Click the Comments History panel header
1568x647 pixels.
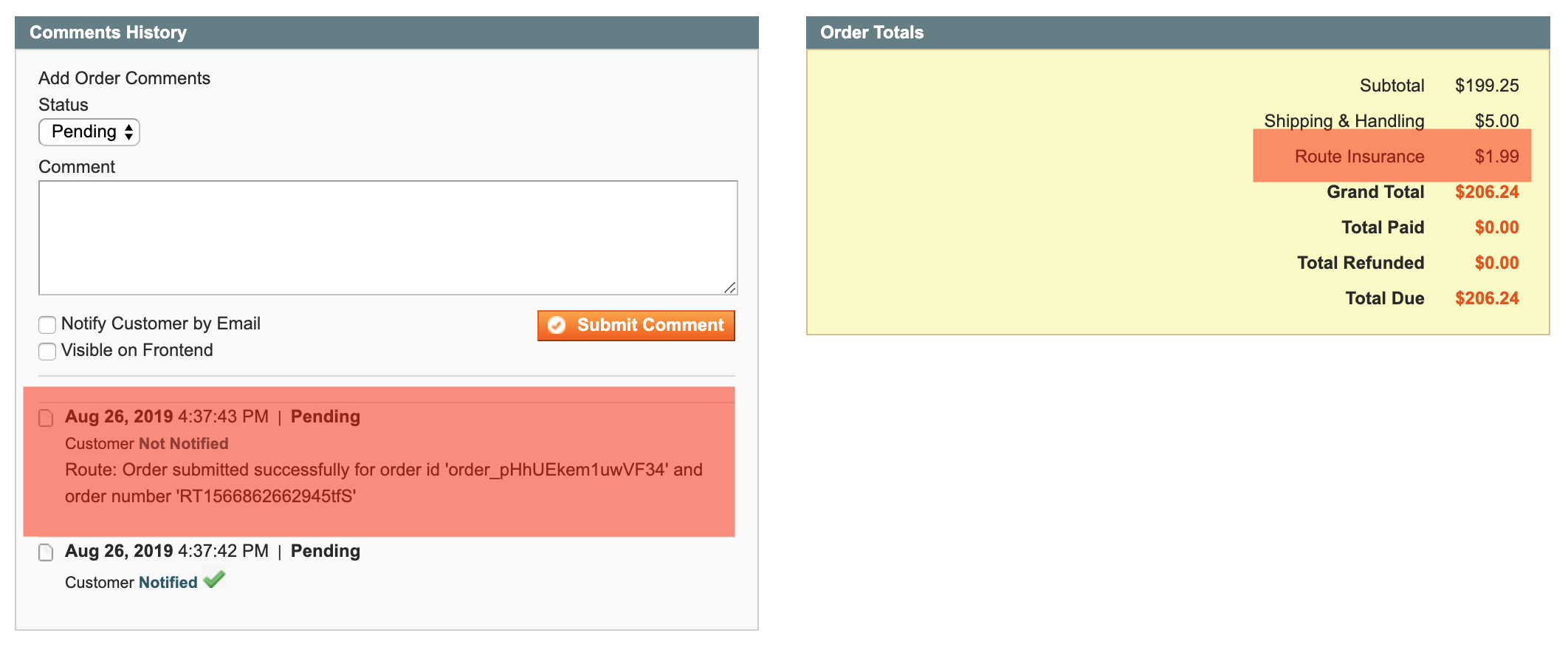[387, 32]
